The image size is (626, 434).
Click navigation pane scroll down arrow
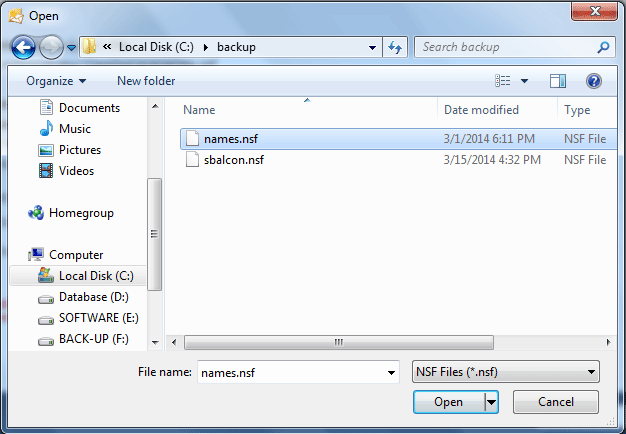tap(155, 343)
